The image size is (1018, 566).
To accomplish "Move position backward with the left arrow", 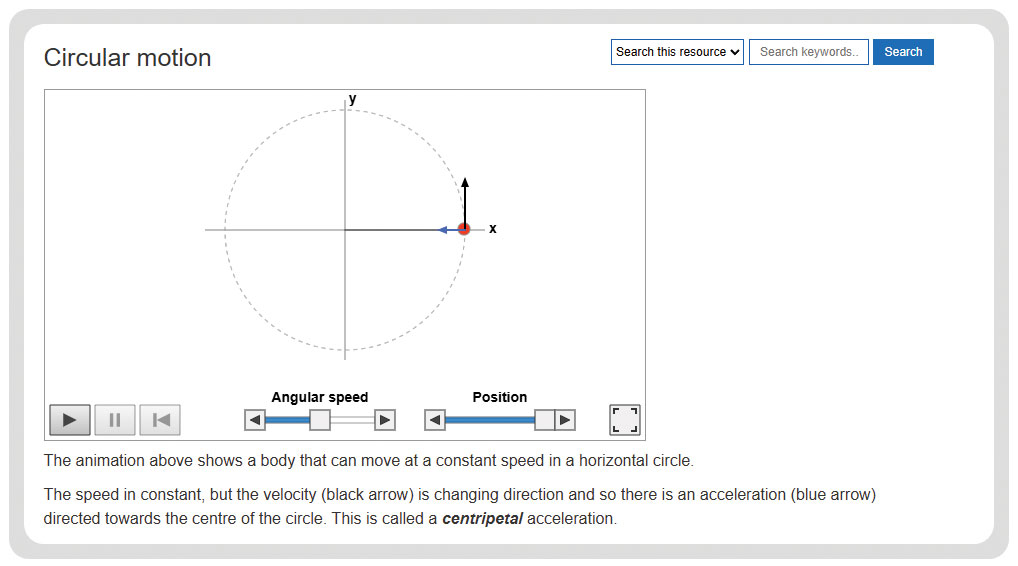I will point(434,420).
